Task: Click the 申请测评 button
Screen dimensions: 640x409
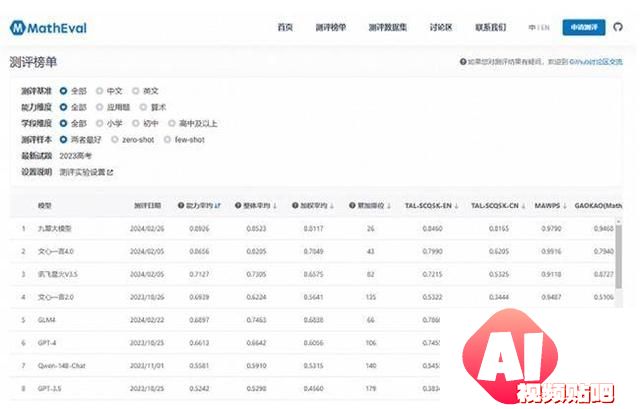Action: pos(584,27)
